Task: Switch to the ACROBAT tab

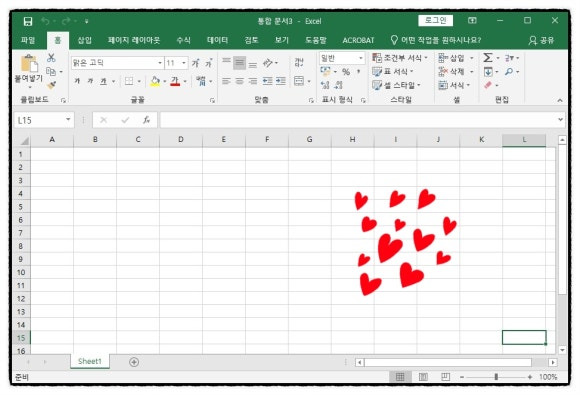Action: (358, 40)
